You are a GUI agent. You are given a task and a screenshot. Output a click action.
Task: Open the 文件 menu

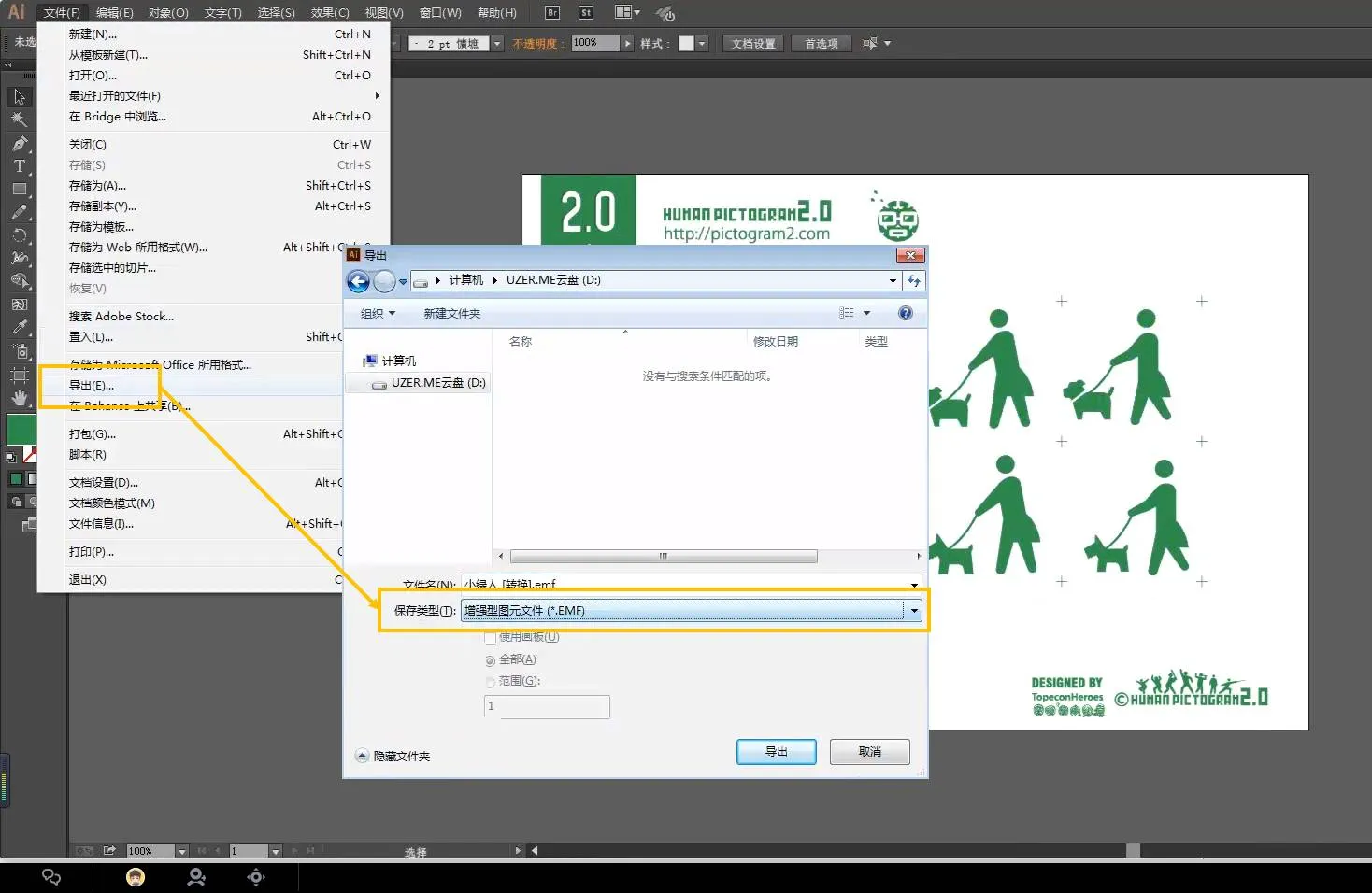tap(62, 13)
